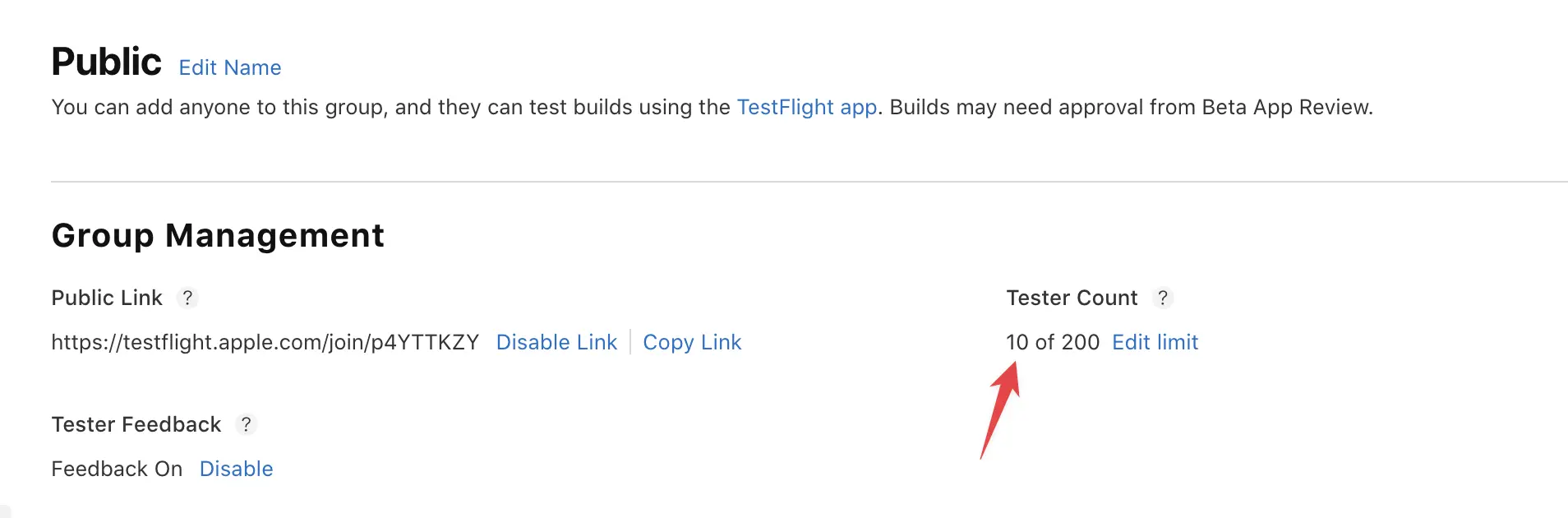Click the testflight.apple.com join URL
Viewport: 1568px width, 518px height.
265,342
